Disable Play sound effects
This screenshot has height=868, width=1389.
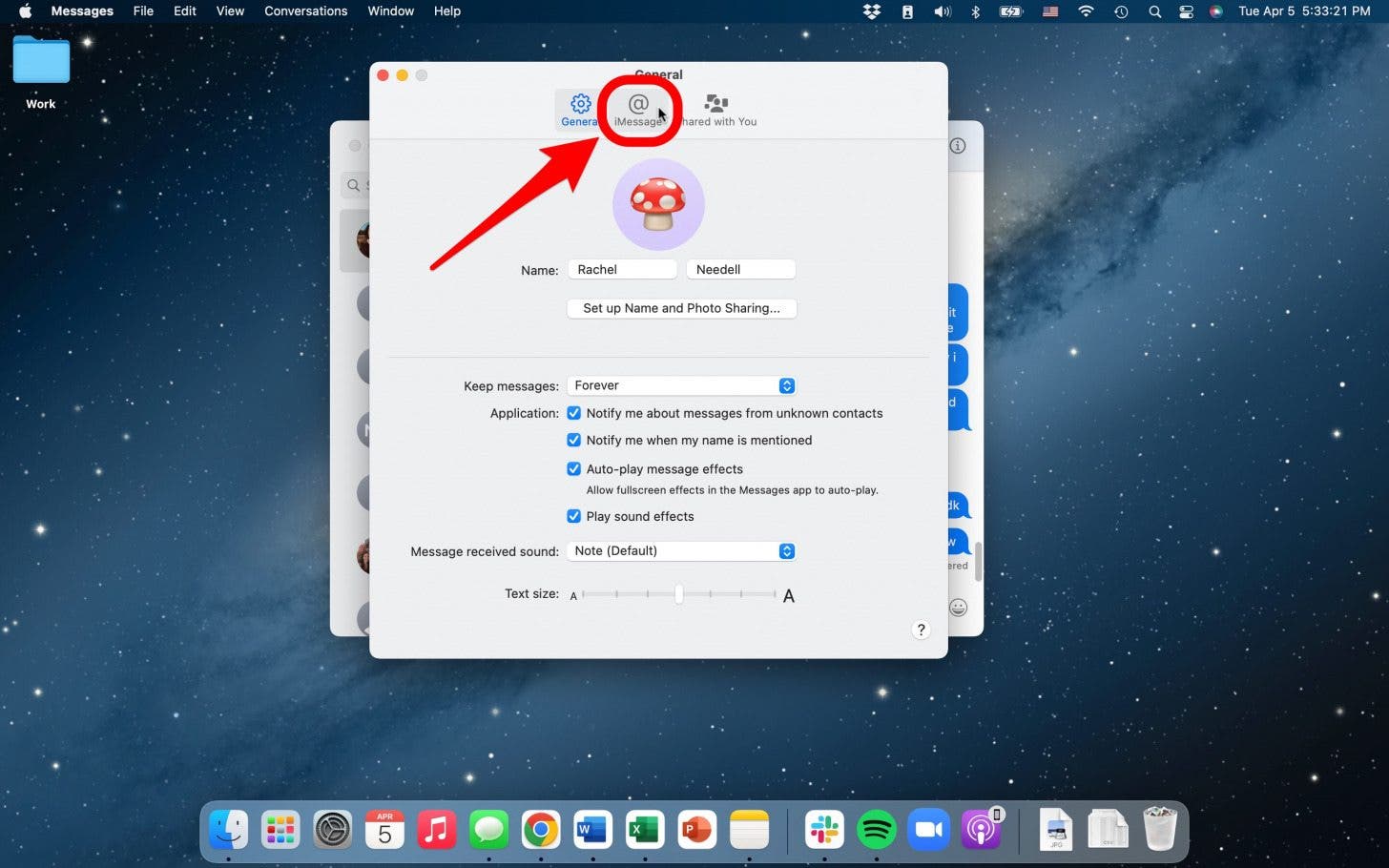click(573, 516)
